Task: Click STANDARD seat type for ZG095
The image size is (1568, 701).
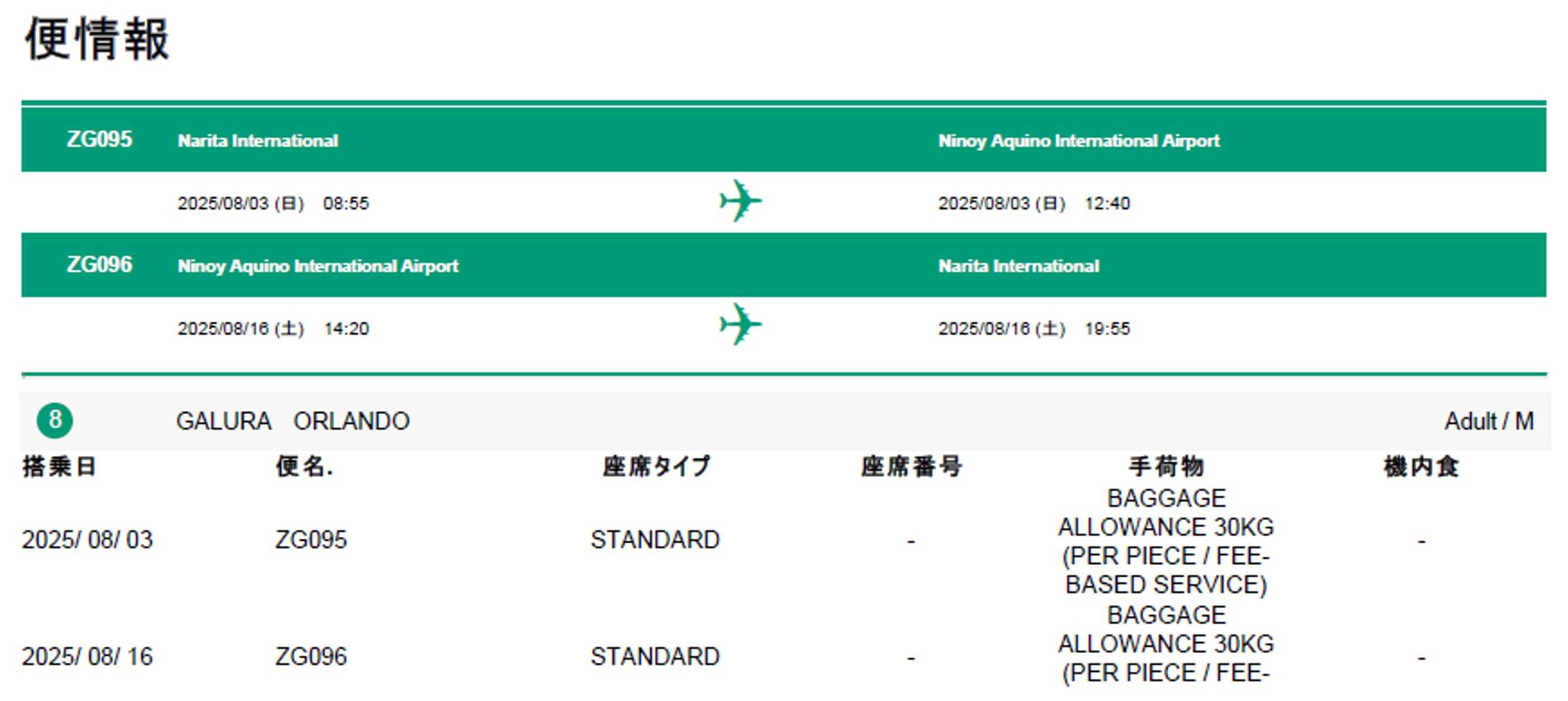Action: 655,540
